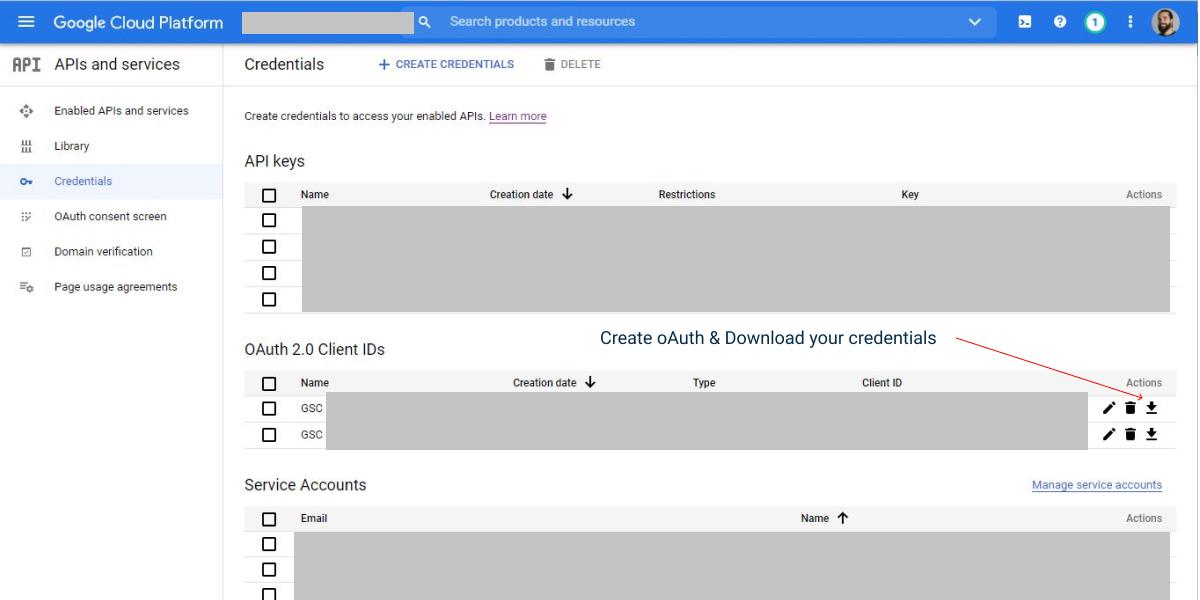Check the fourth row checkbox under API keys
Image resolution: width=1200 pixels, height=600 pixels.
pos(269,299)
